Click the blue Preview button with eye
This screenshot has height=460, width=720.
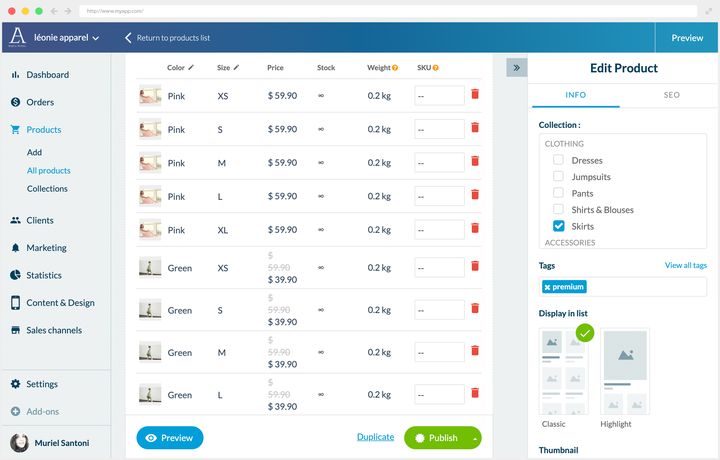[x=170, y=438]
